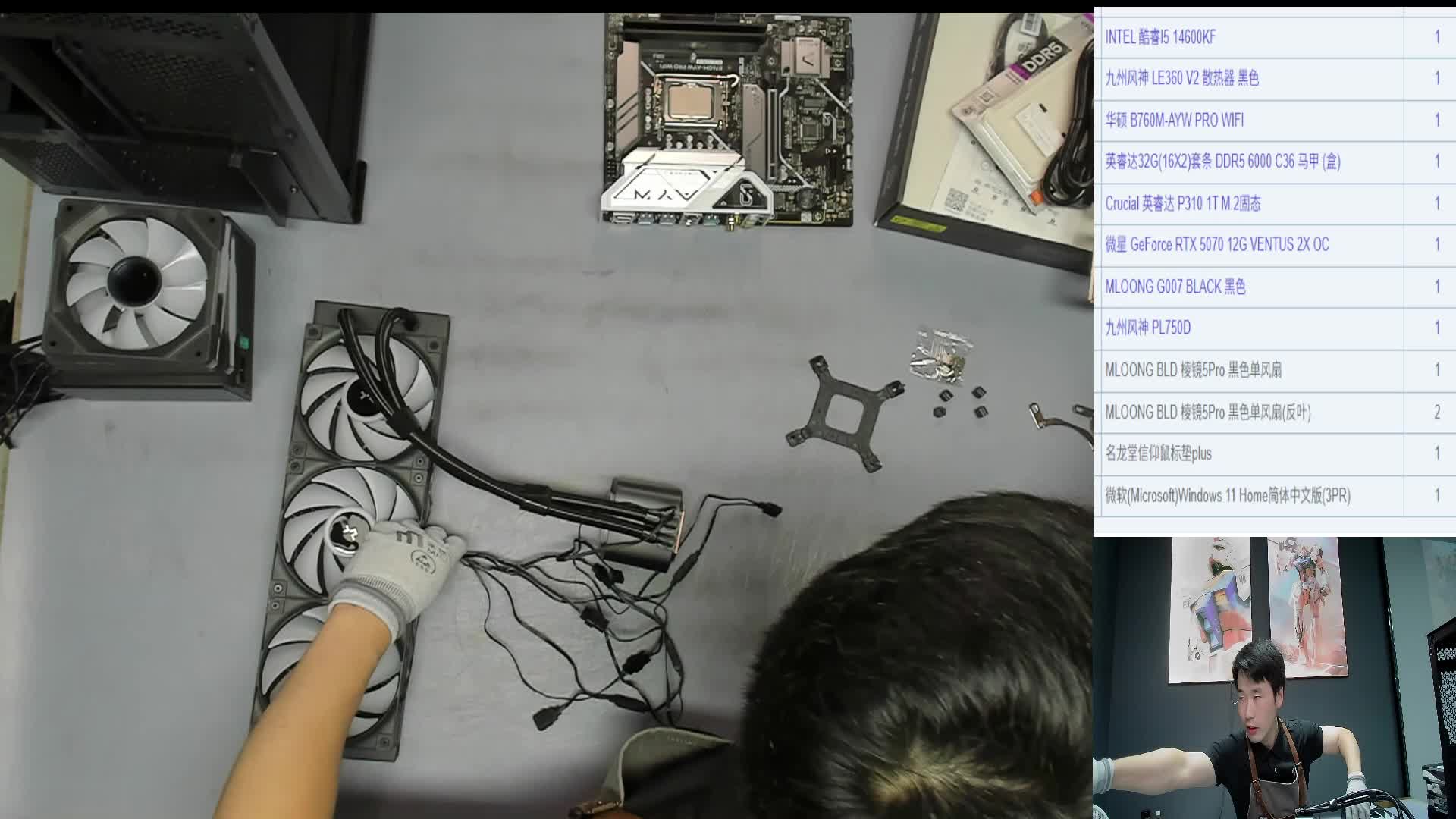Open the 华硕 B760M-AYW PRO WIFI item
Viewport: 1456px width, 819px height.
[x=1174, y=120]
